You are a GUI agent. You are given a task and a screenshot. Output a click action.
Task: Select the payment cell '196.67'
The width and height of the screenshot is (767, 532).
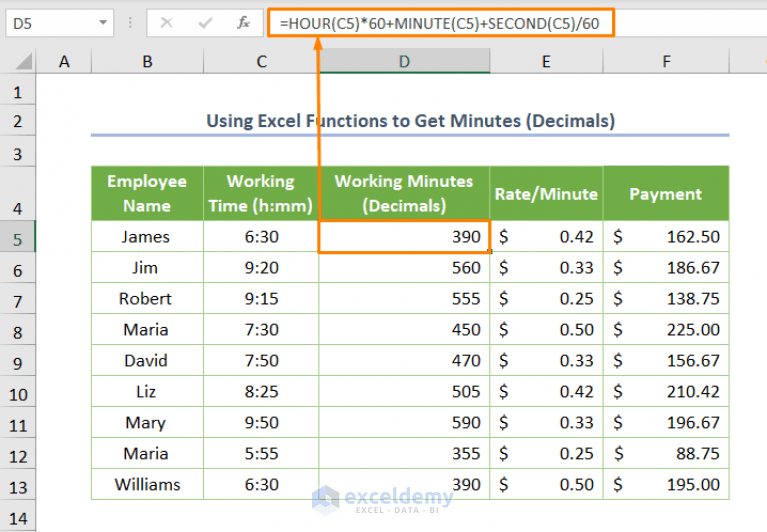pos(666,422)
